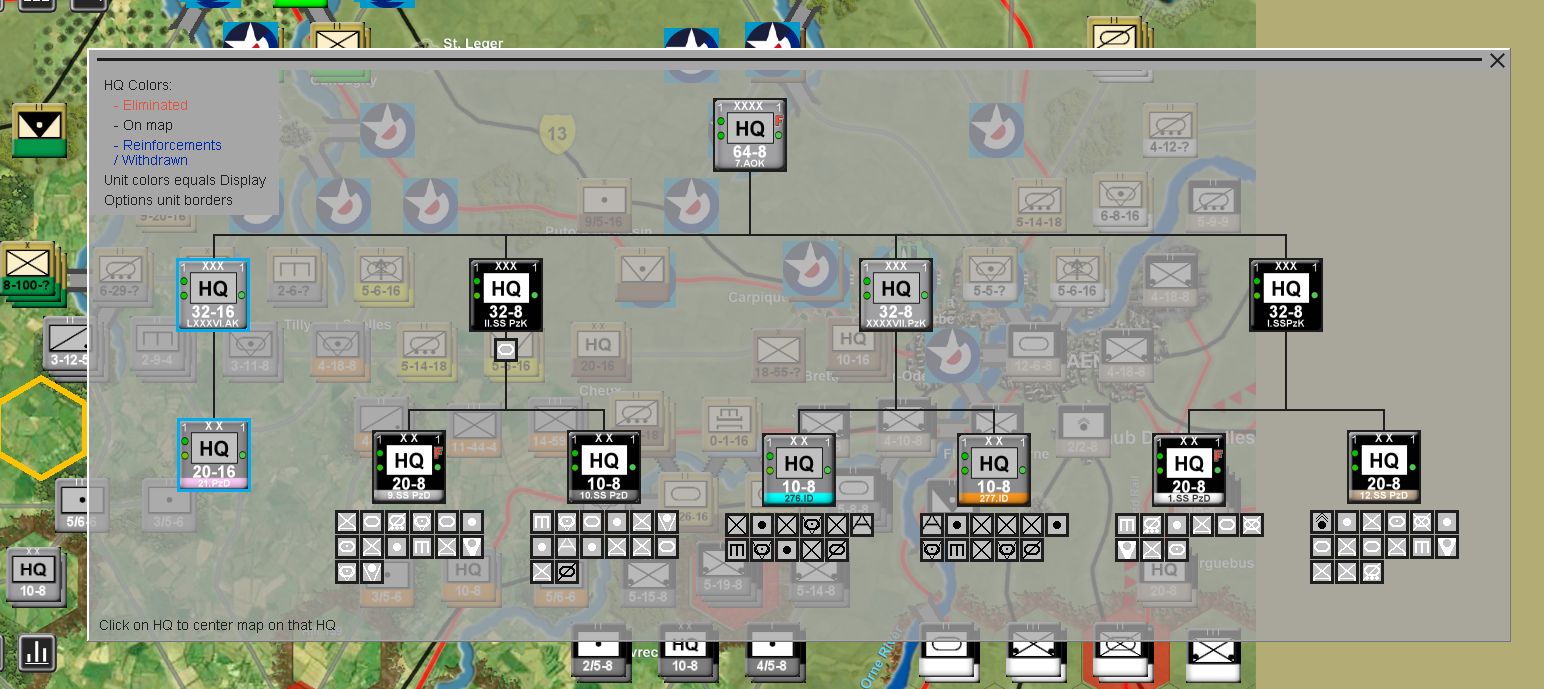Click the 'On map' legend entry
1544x689 pixels.
[148, 125]
